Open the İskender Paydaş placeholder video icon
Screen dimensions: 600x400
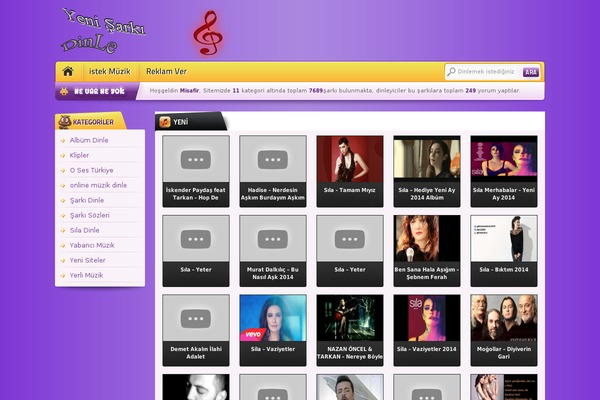pos(195,159)
